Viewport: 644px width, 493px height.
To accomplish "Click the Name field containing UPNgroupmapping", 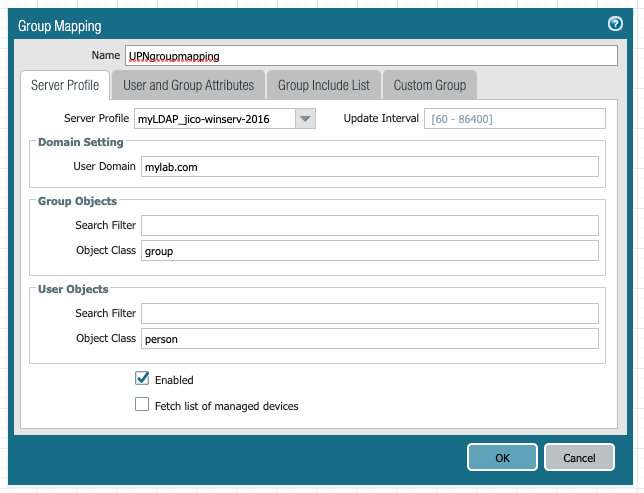I will coord(370,56).
